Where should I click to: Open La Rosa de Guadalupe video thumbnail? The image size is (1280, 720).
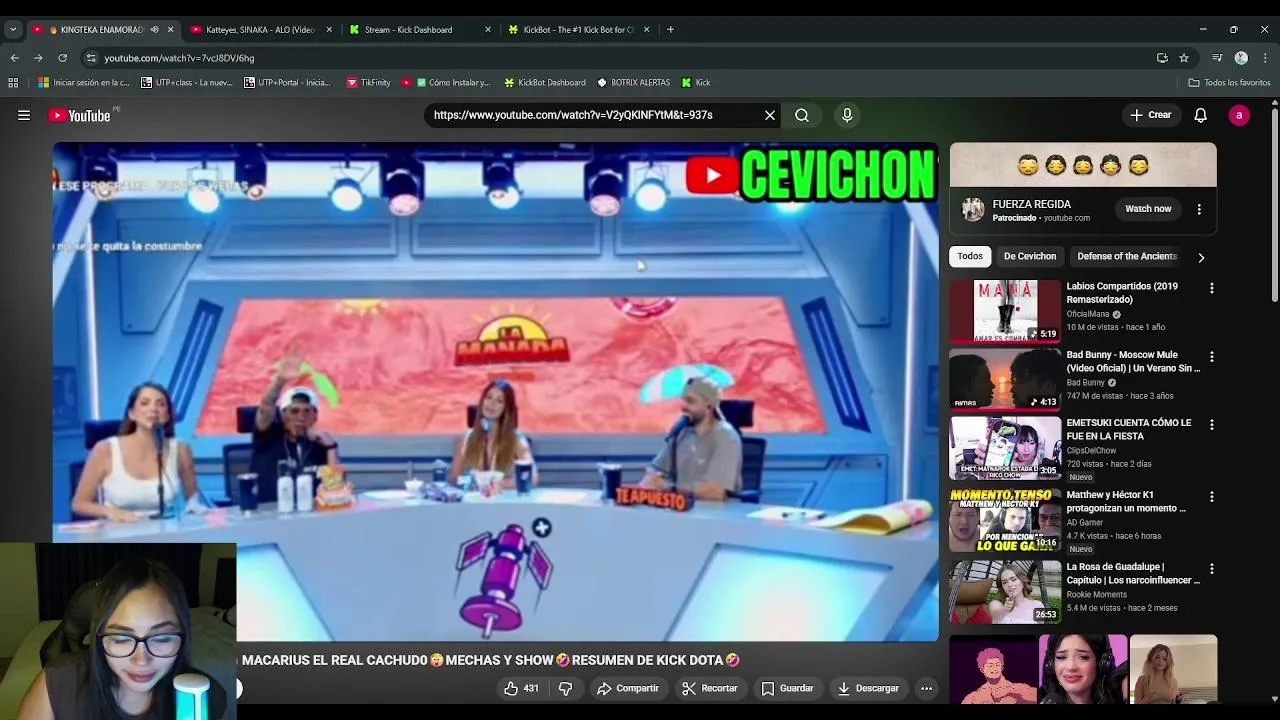click(1005, 591)
